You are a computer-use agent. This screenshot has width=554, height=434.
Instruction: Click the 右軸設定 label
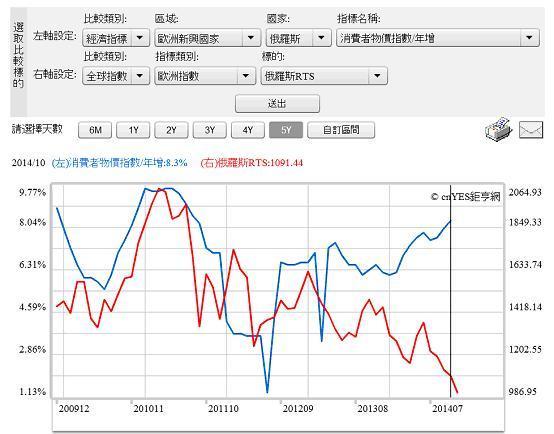click(x=55, y=74)
